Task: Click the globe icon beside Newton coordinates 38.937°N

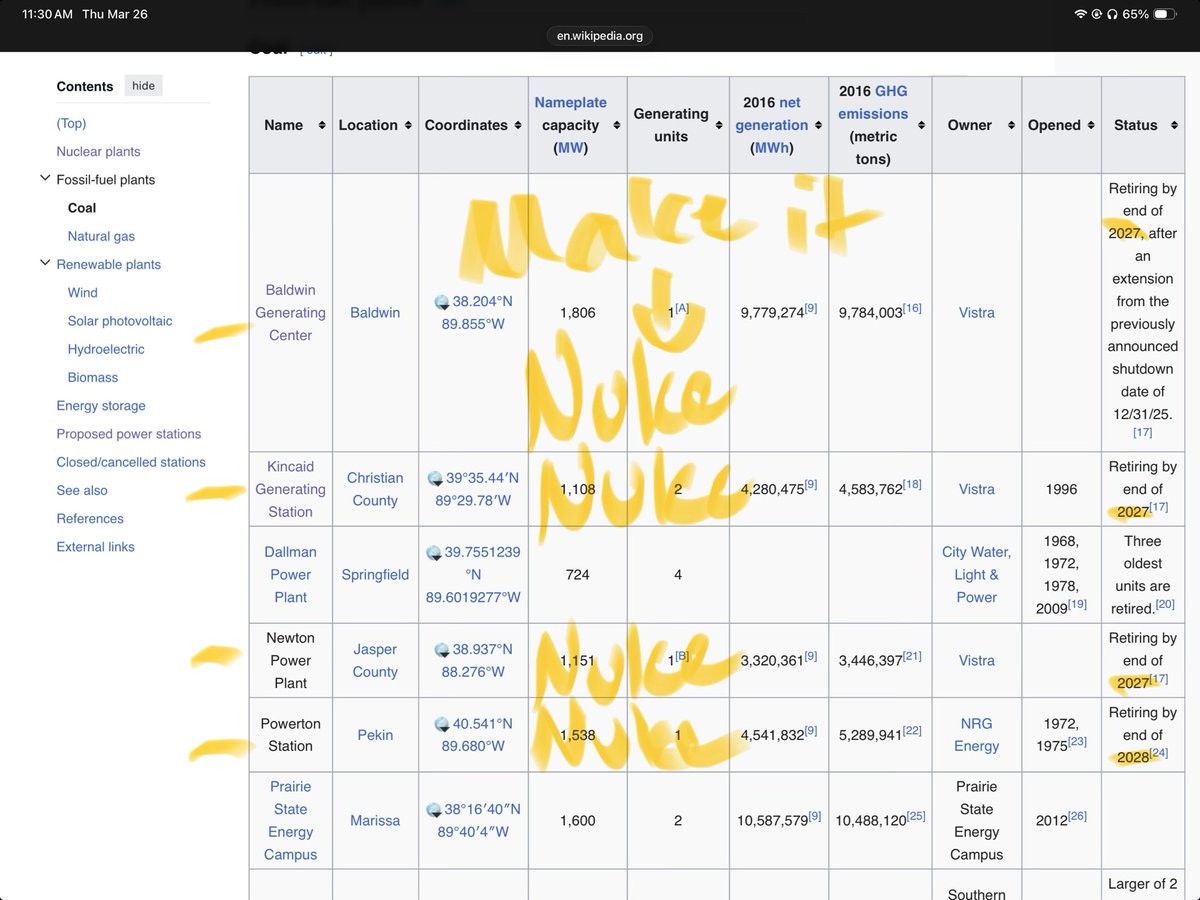Action: 442,650
